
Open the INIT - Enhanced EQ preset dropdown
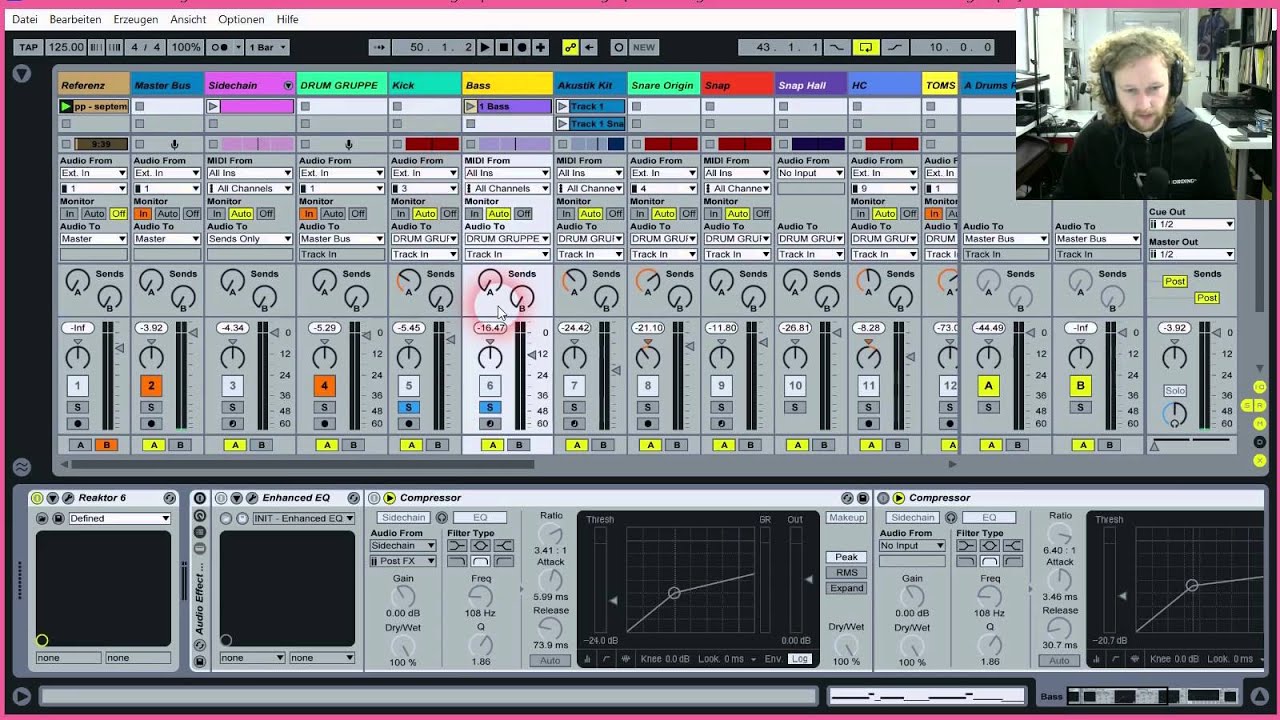click(302, 518)
